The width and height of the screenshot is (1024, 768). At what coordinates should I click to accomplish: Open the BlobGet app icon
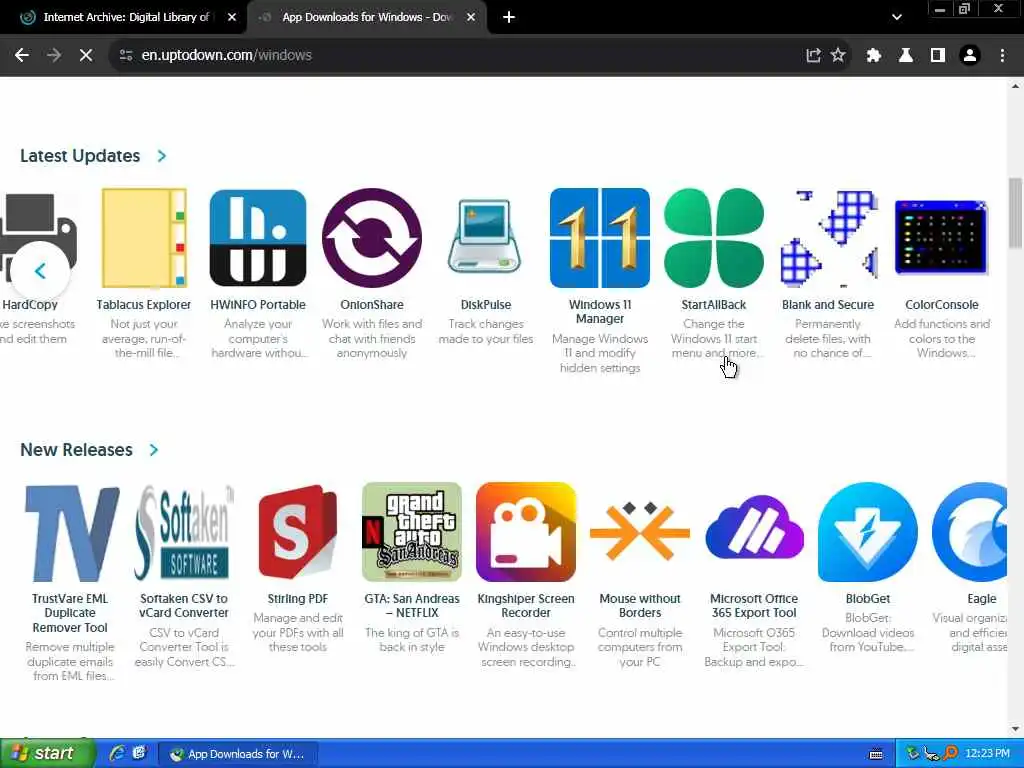(867, 532)
